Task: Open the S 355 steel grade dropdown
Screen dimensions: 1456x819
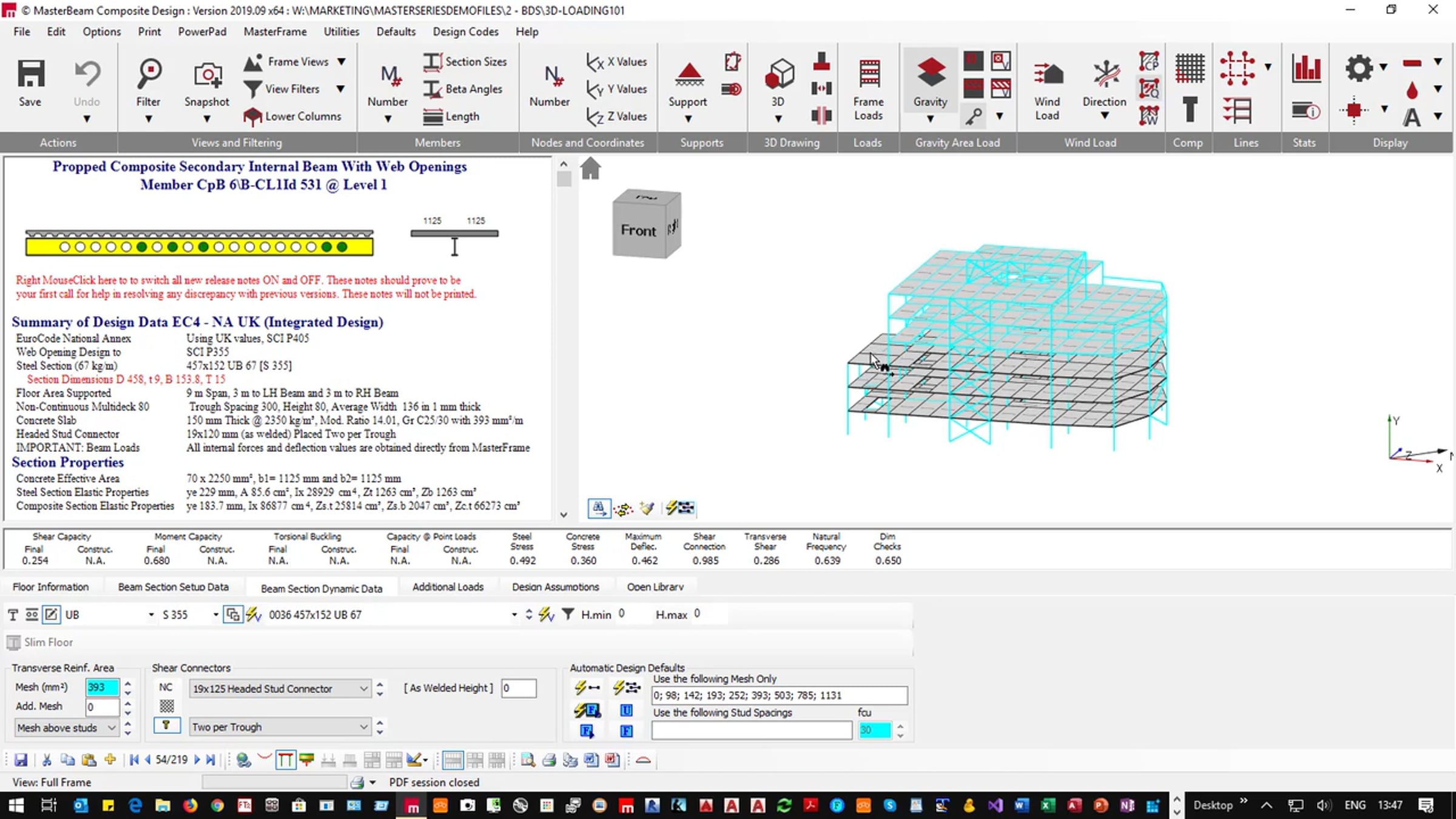Action: tap(215, 615)
